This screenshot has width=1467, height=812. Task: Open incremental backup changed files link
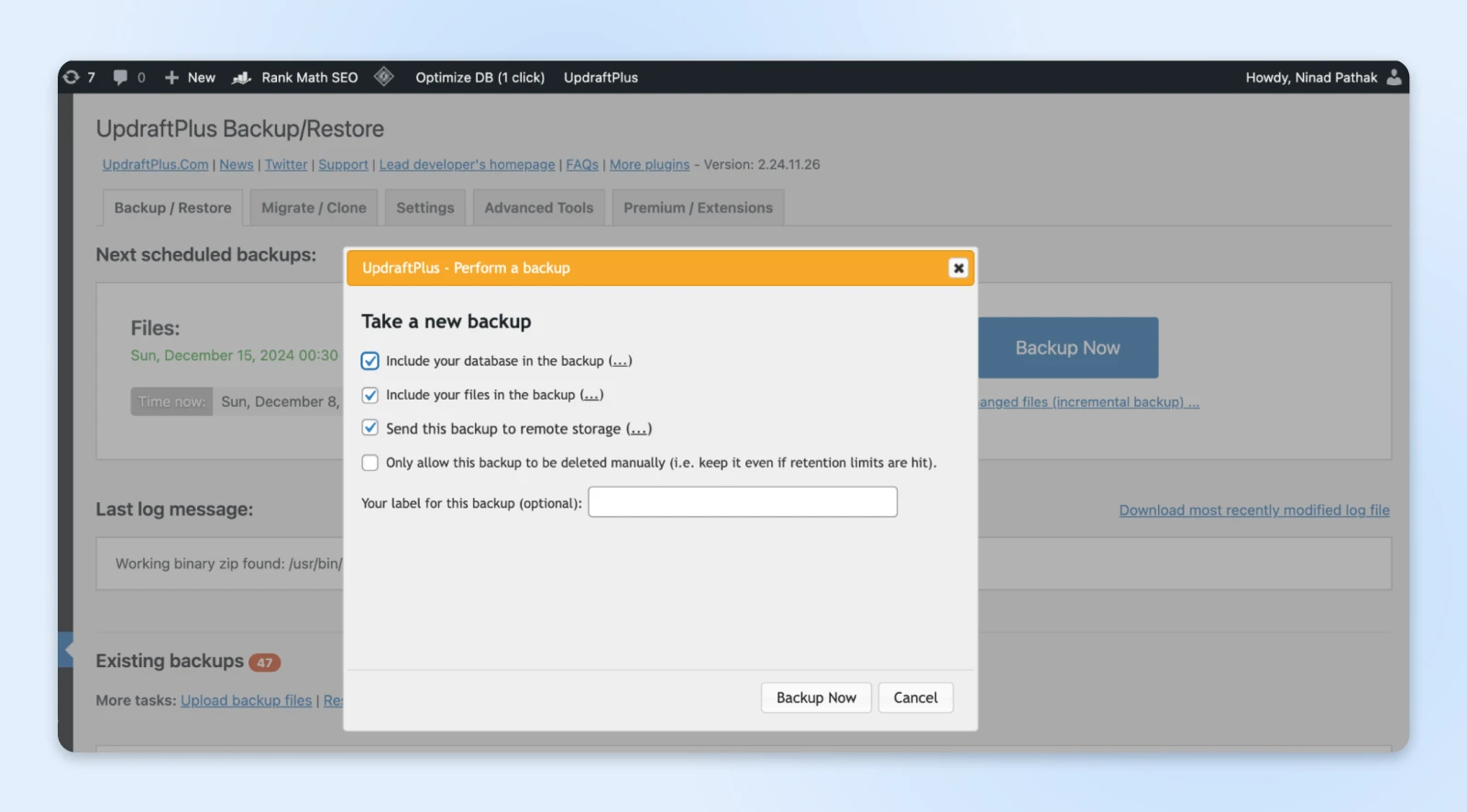[1089, 402]
